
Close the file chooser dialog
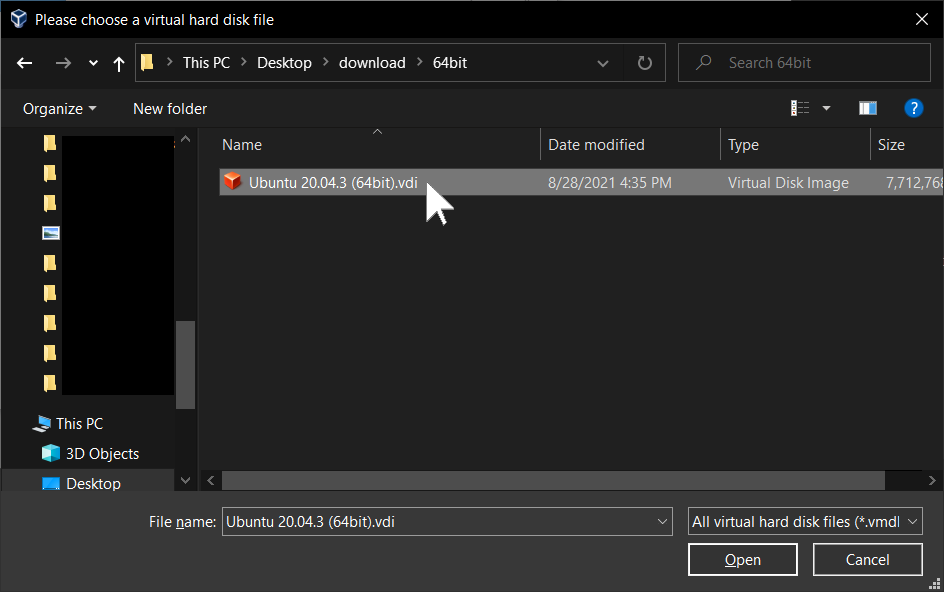click(922, 19)
